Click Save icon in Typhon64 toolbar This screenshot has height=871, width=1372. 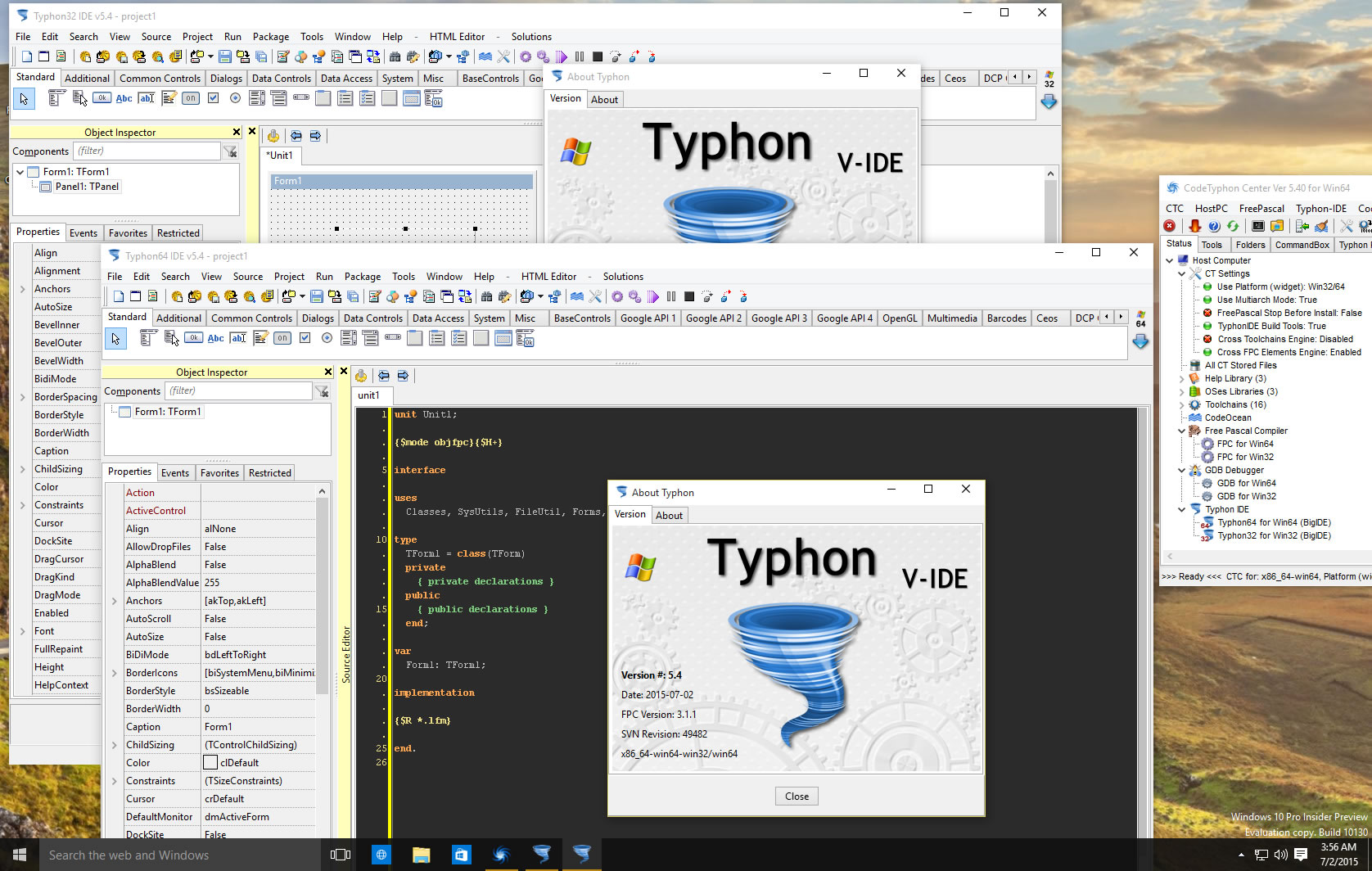(317, 296)
